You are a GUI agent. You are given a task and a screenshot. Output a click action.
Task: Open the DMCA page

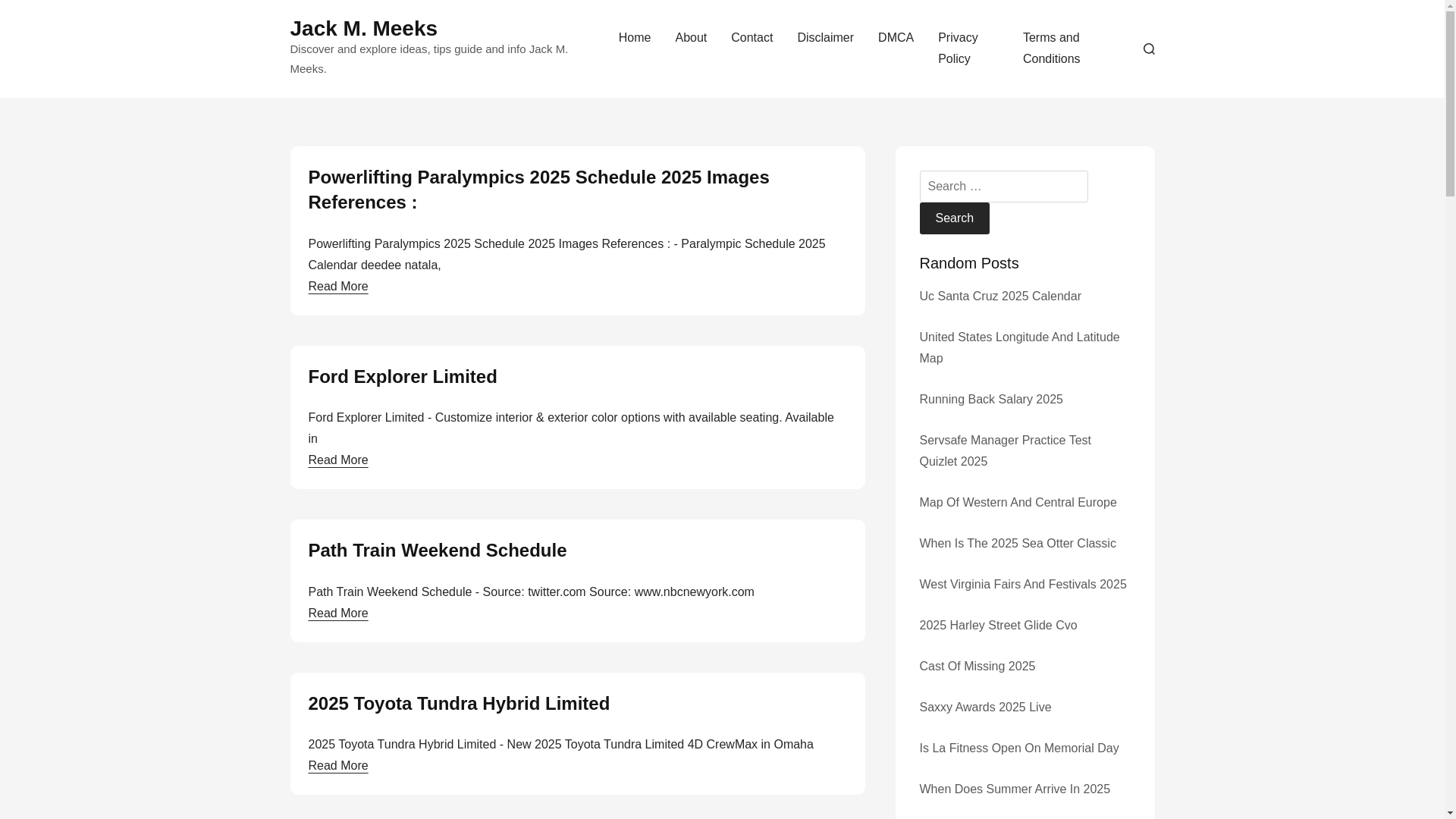pos(896,38)
